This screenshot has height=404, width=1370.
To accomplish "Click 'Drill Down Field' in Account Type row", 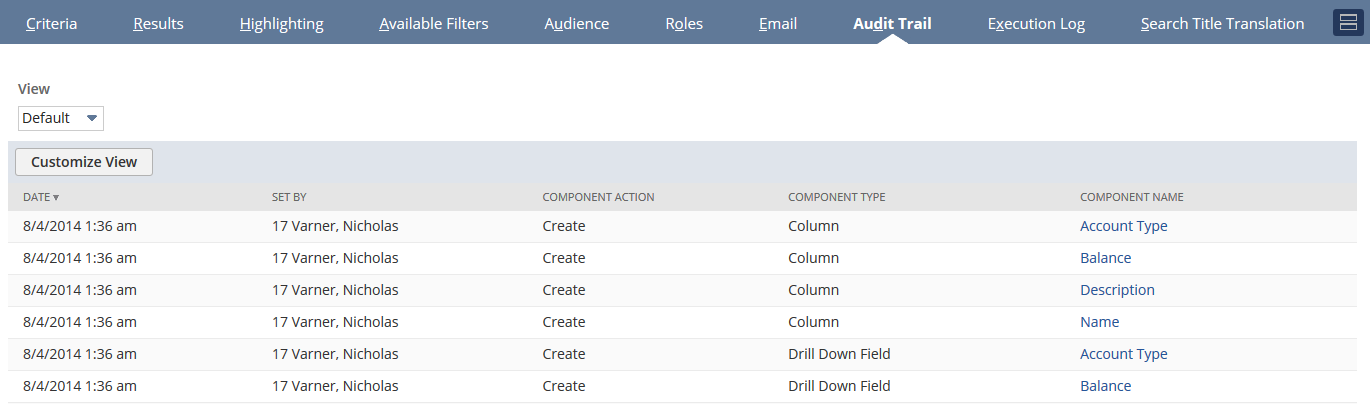I will point(839,354).
